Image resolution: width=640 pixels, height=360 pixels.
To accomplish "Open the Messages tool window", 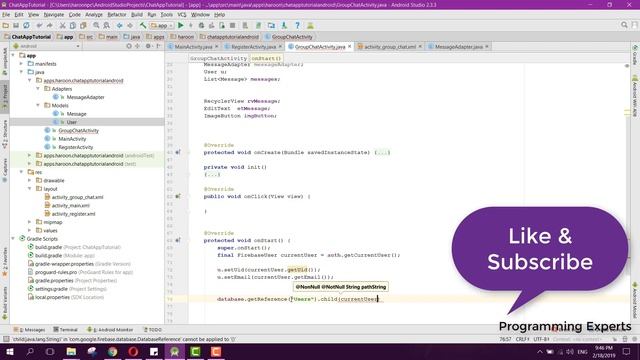I will 29,330.
